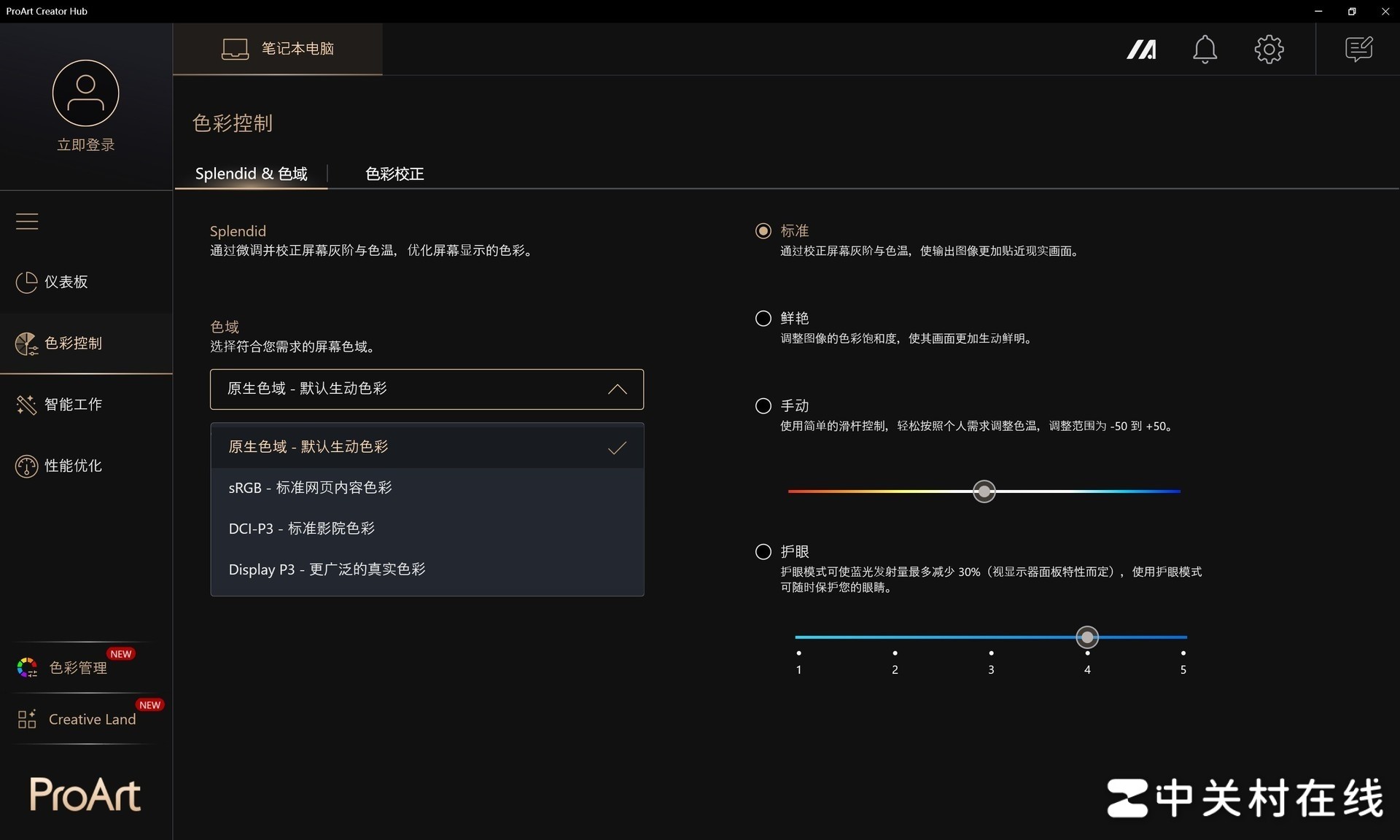
Task: Click the 护眼 mode description text
Action: [991, 580]
